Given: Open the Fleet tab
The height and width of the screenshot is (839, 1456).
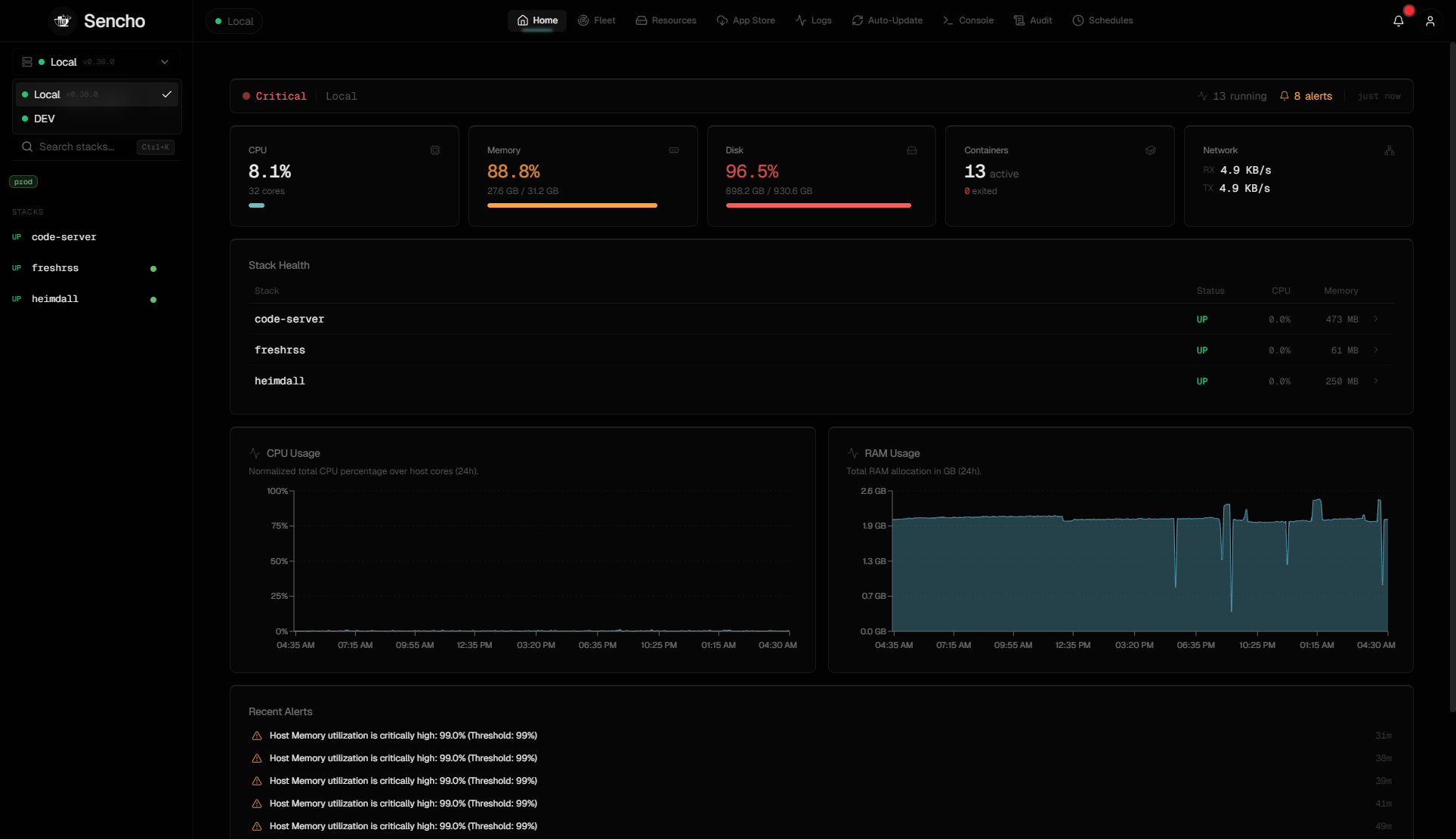Looking at the screenshot, I should click(597, 20).
